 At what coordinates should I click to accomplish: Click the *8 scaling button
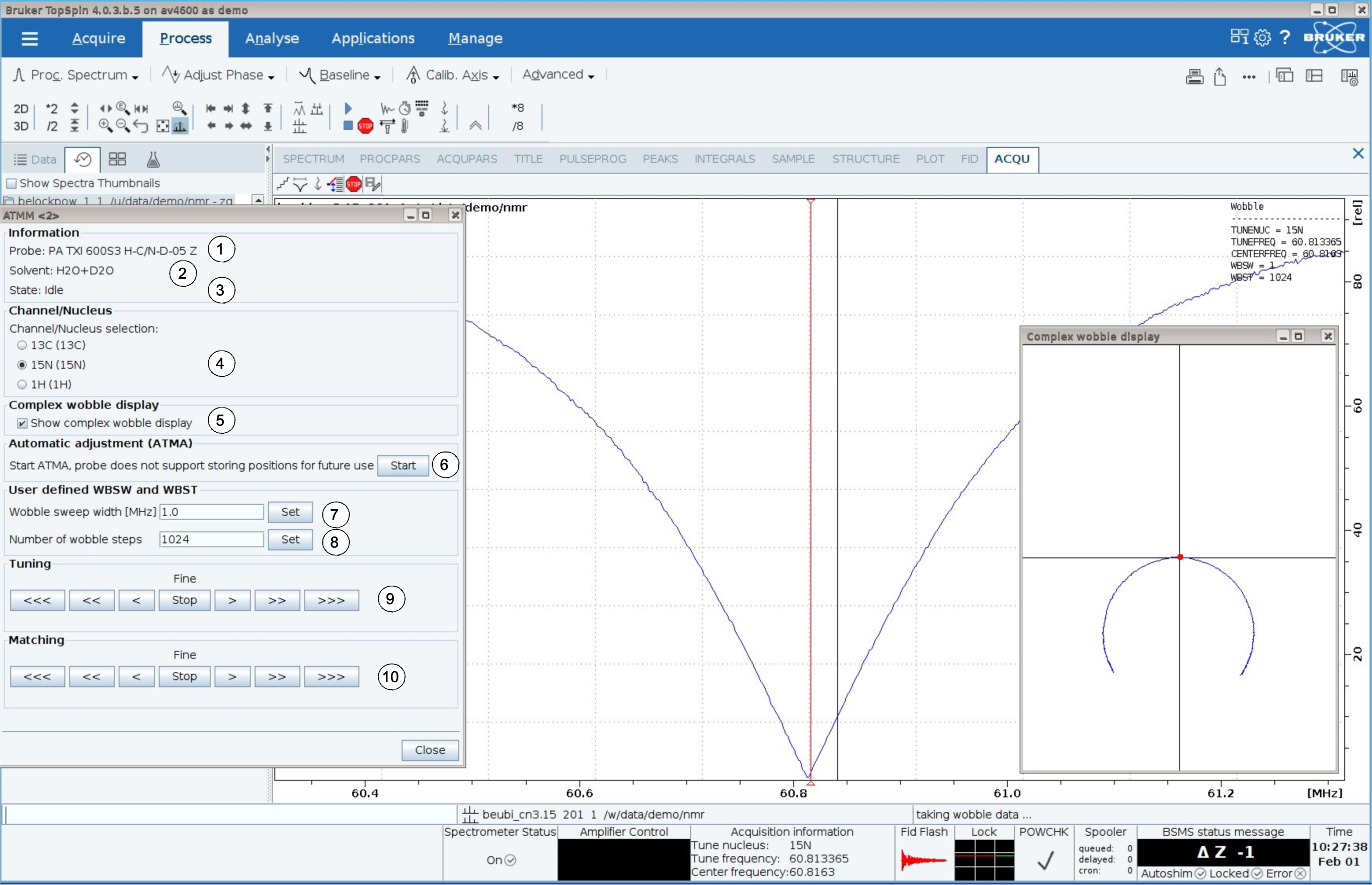tap(518, 108)
